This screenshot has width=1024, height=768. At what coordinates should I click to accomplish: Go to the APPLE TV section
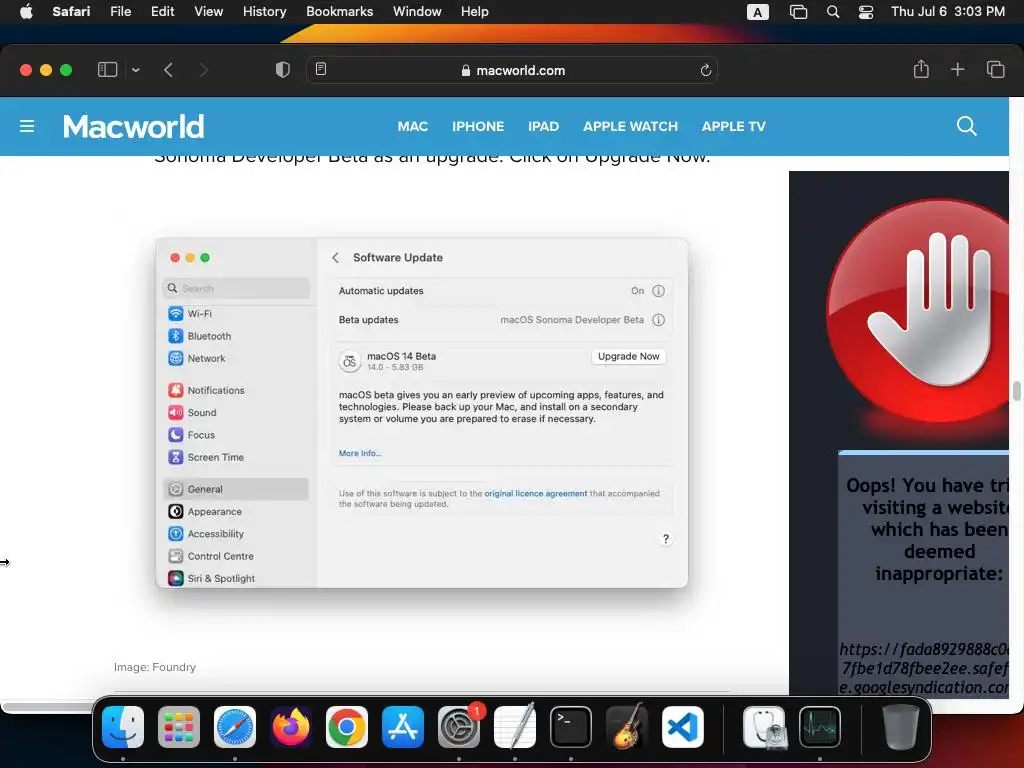[x=733, y=127]
